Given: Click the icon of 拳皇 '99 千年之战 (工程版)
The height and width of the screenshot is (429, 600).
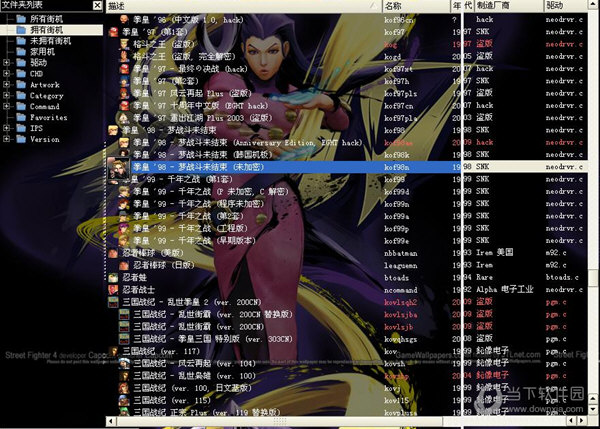Looking at the screenshot, I should 124,228.
